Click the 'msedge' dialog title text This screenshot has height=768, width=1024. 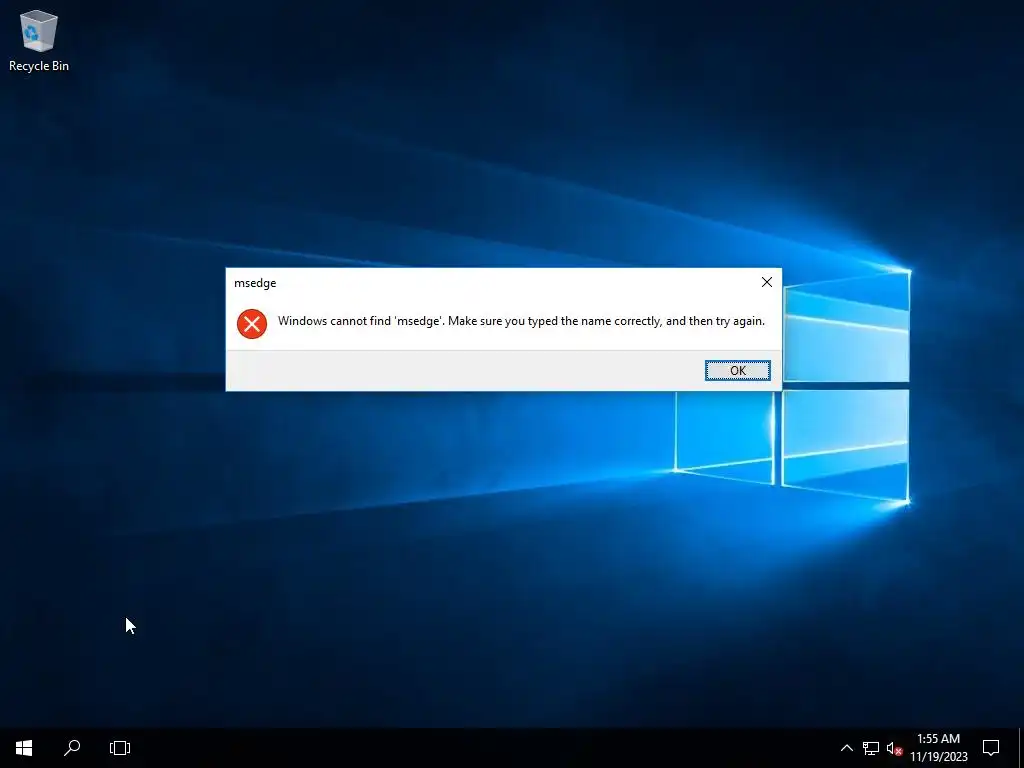pos(255,283)
